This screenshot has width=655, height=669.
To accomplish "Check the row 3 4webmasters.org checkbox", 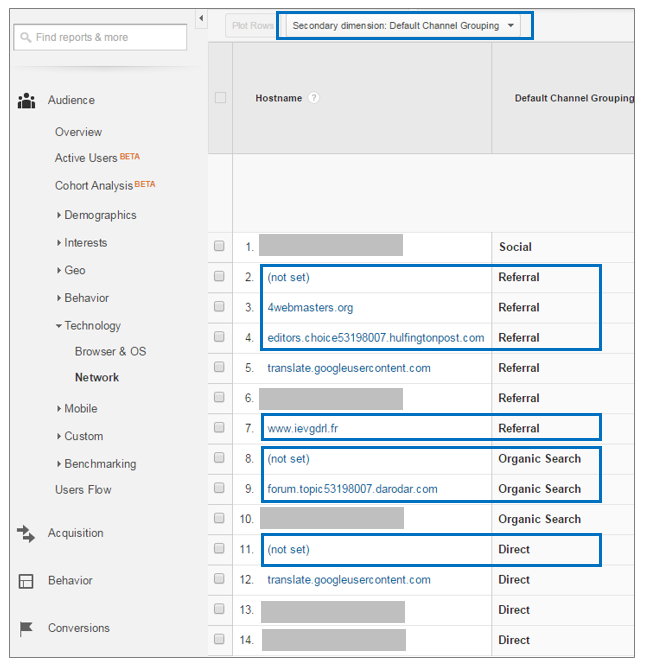I will click(x=219, y=306).
